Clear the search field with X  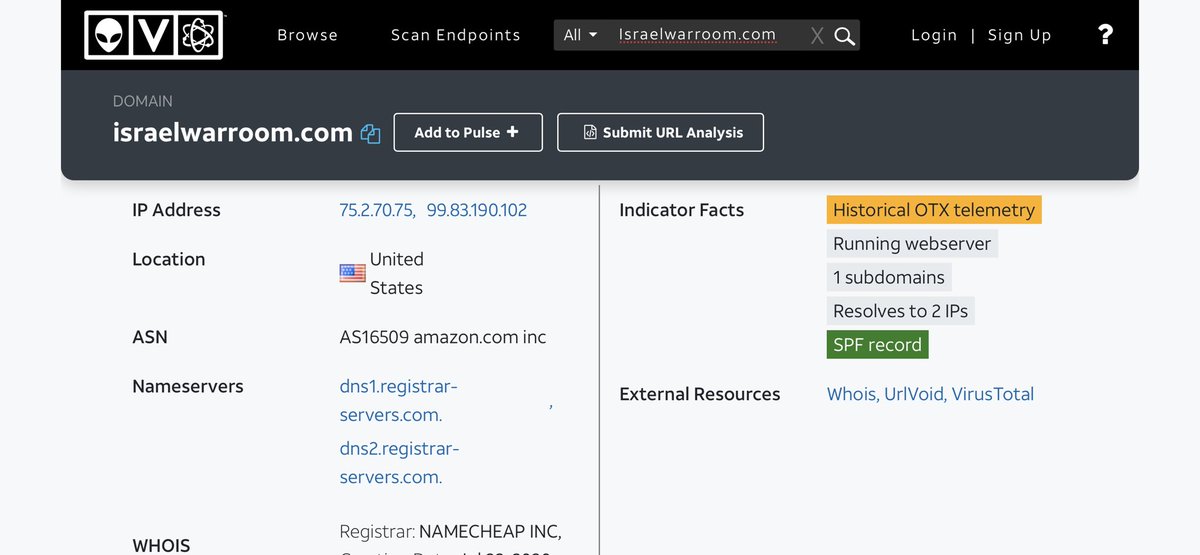click(817, 36)
